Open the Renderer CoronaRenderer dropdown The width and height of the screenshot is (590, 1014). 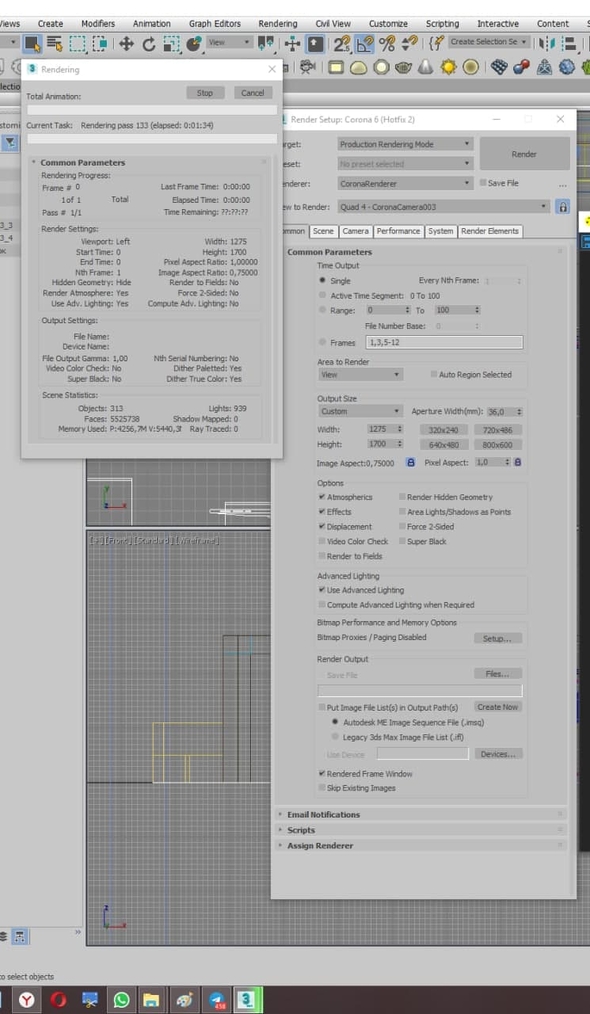click(x=405, y=184)
